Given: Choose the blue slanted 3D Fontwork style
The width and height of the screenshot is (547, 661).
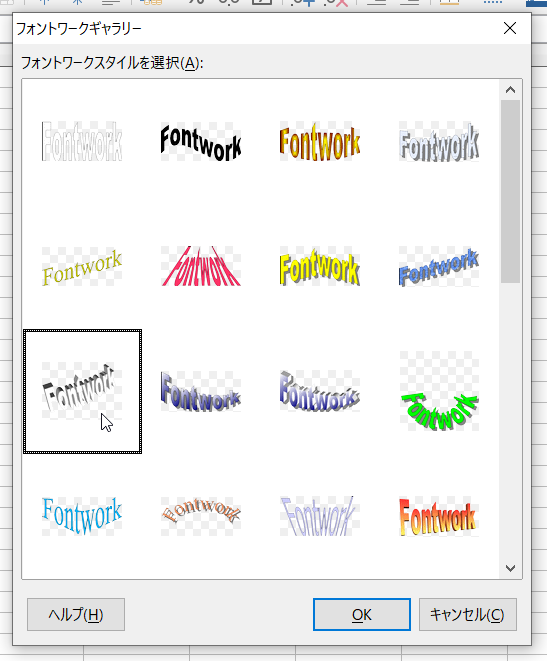Looking at the screenshot, I should (x=439, y=266).
